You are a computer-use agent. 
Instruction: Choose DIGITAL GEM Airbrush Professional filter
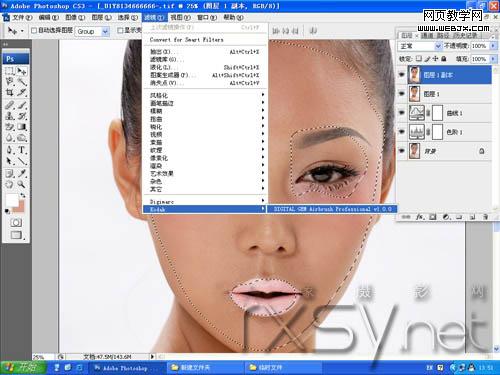point(333,209)
